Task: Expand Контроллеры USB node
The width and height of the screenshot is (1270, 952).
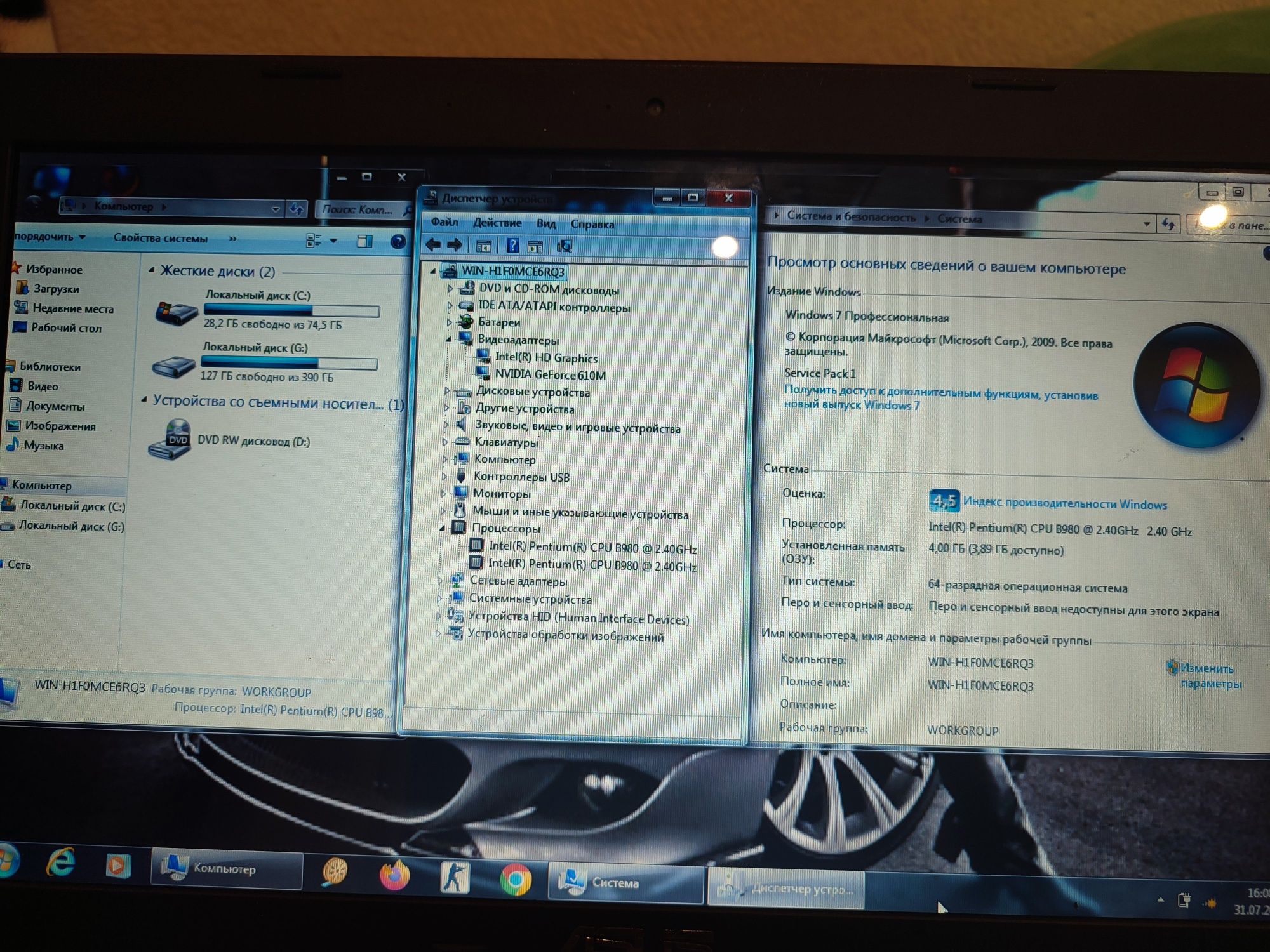Action: tap(444, 476)
